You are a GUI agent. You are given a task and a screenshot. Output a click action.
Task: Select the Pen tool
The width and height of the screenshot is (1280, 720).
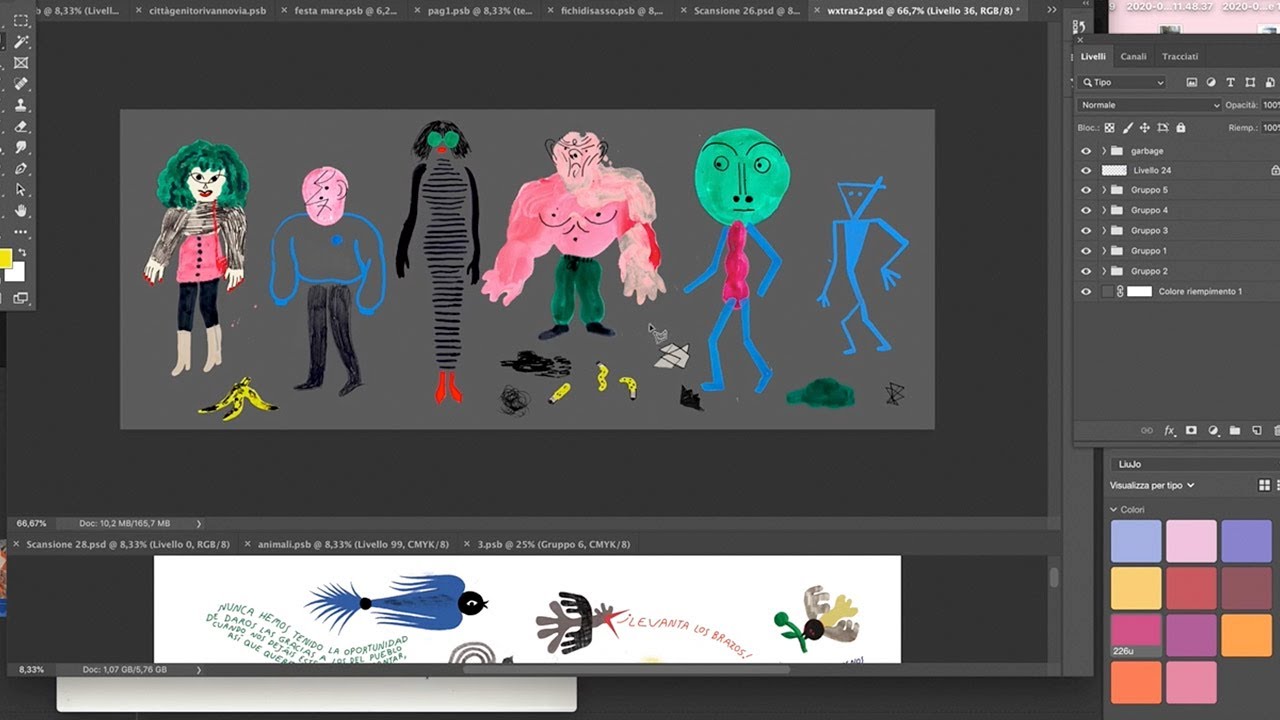point(21,168)
